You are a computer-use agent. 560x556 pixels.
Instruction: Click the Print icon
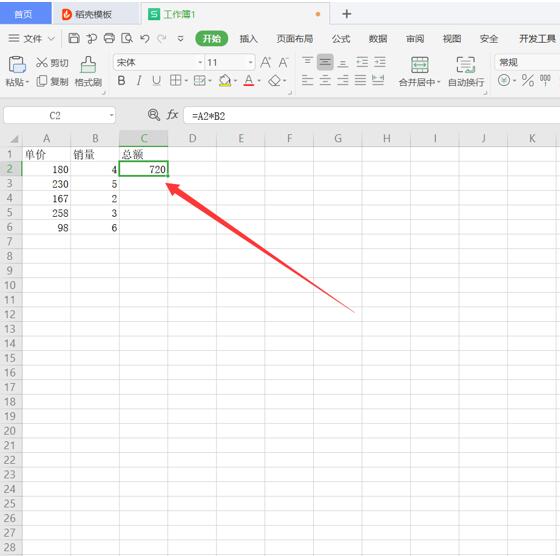pyautogui.click(x=109, y=38)
